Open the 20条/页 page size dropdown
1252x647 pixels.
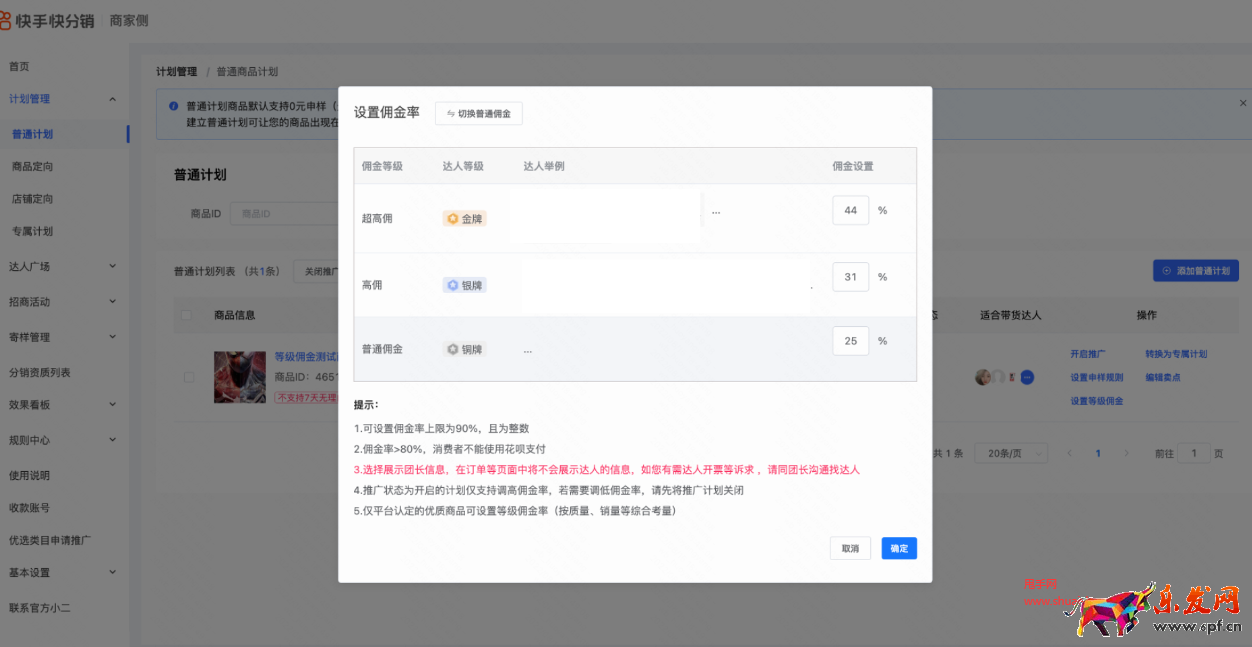pos(1010,452)
